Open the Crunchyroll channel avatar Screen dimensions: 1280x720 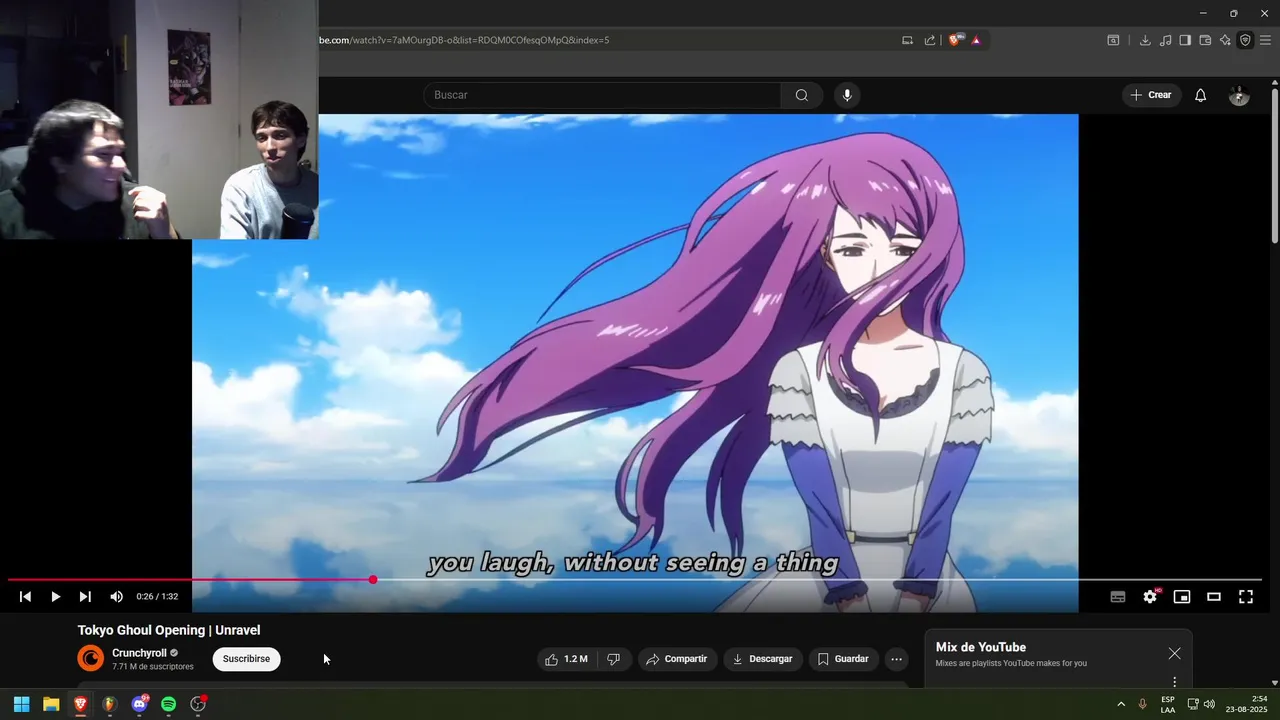(x=91, y=658)
